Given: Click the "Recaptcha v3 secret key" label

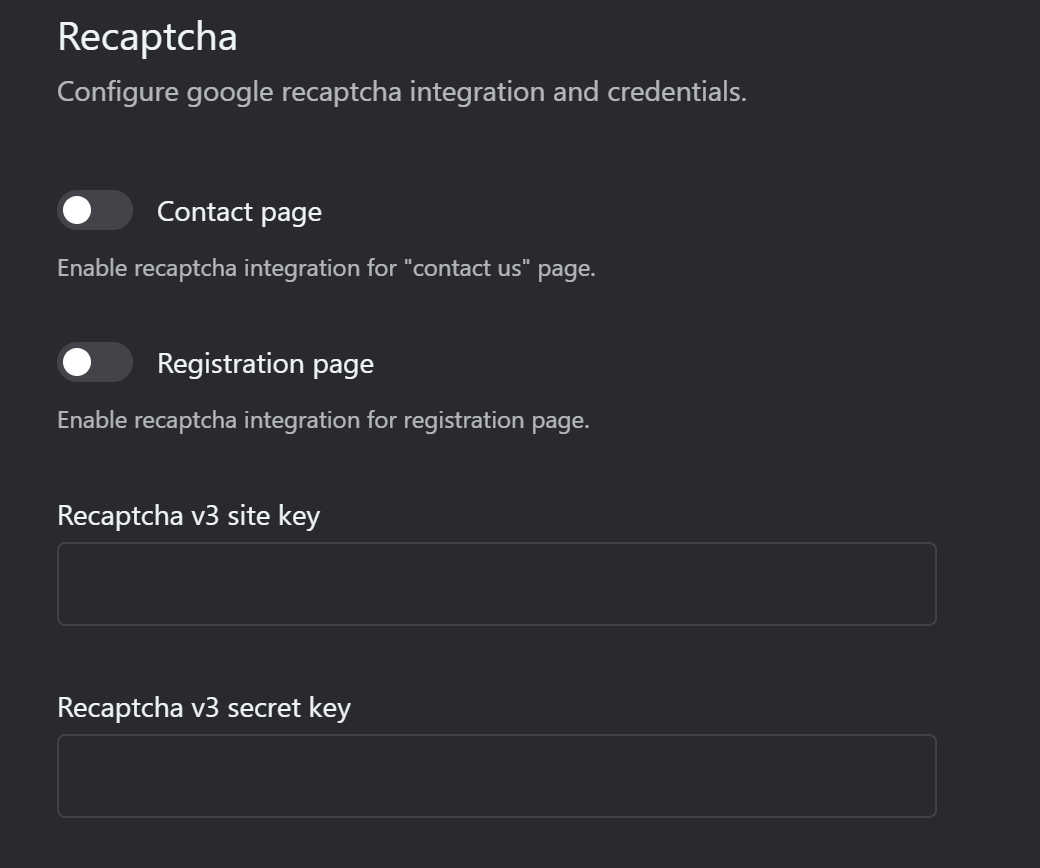Looking at the screenshot, I should click(204, 708).
